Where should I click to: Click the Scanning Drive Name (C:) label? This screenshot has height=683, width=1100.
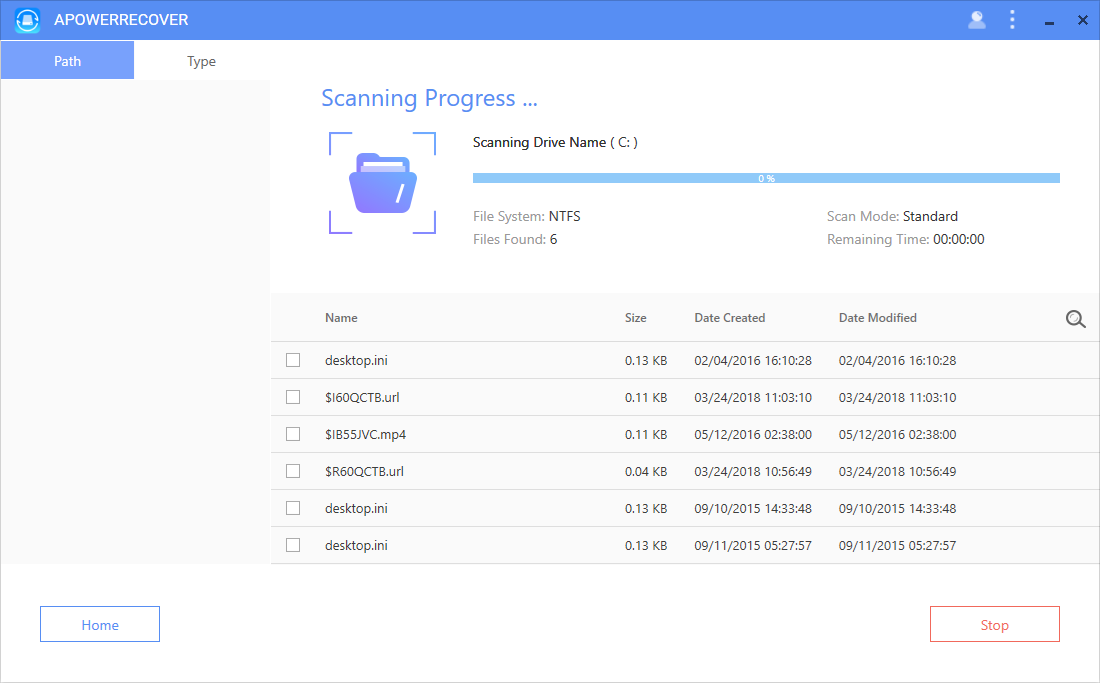click(555, 142)
